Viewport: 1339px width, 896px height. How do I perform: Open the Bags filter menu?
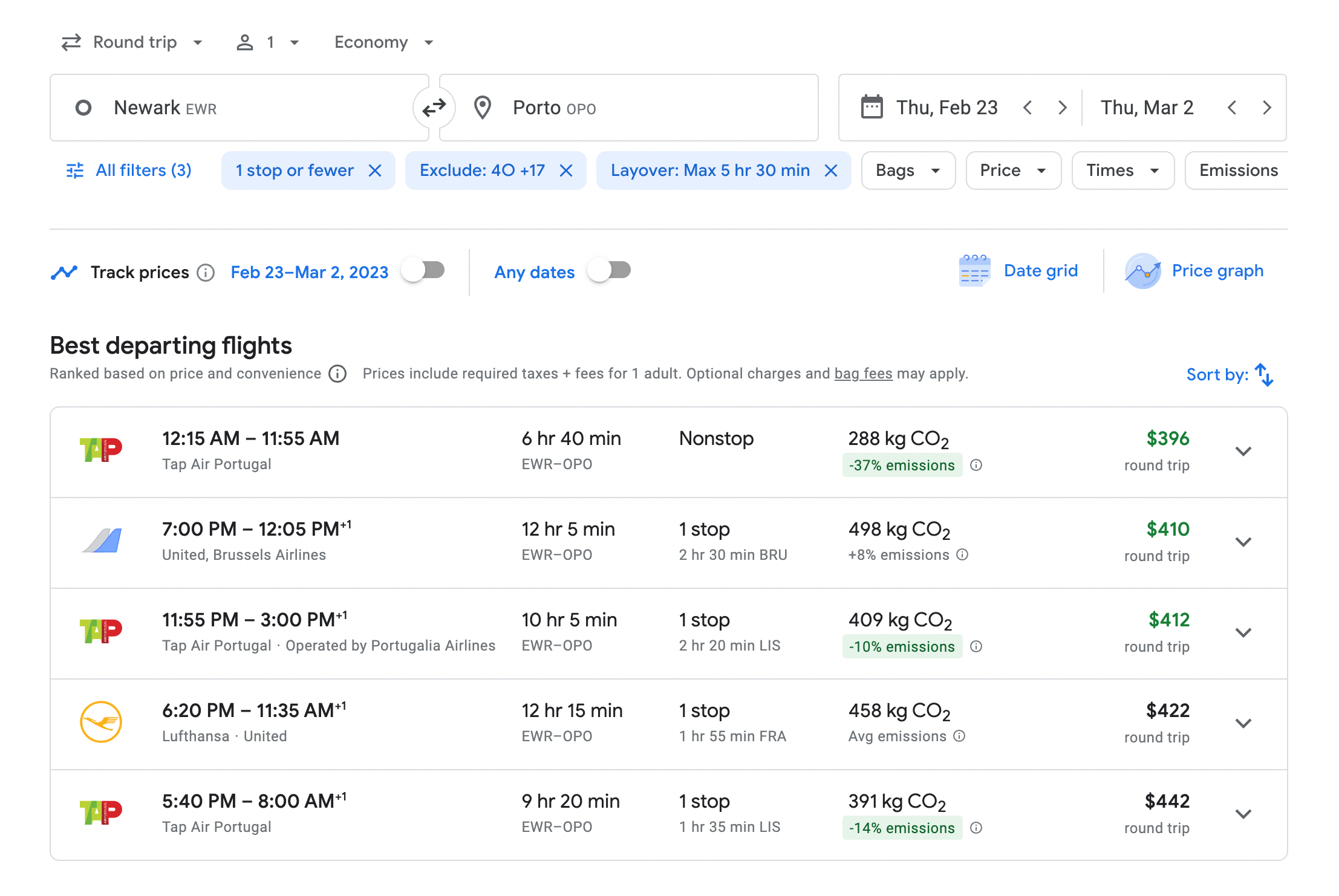click(x=907, y=171)
